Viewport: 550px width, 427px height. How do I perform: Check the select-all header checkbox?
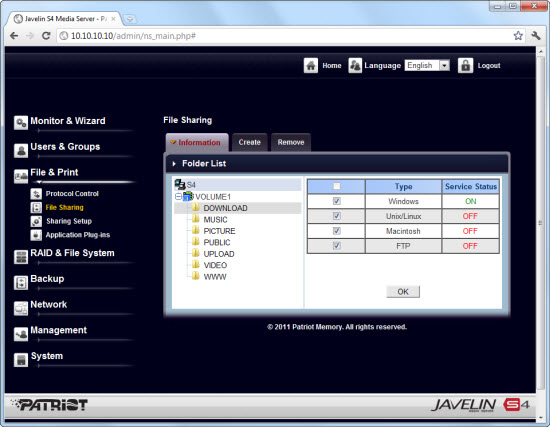pyautogui.click(x=337, y=186)
